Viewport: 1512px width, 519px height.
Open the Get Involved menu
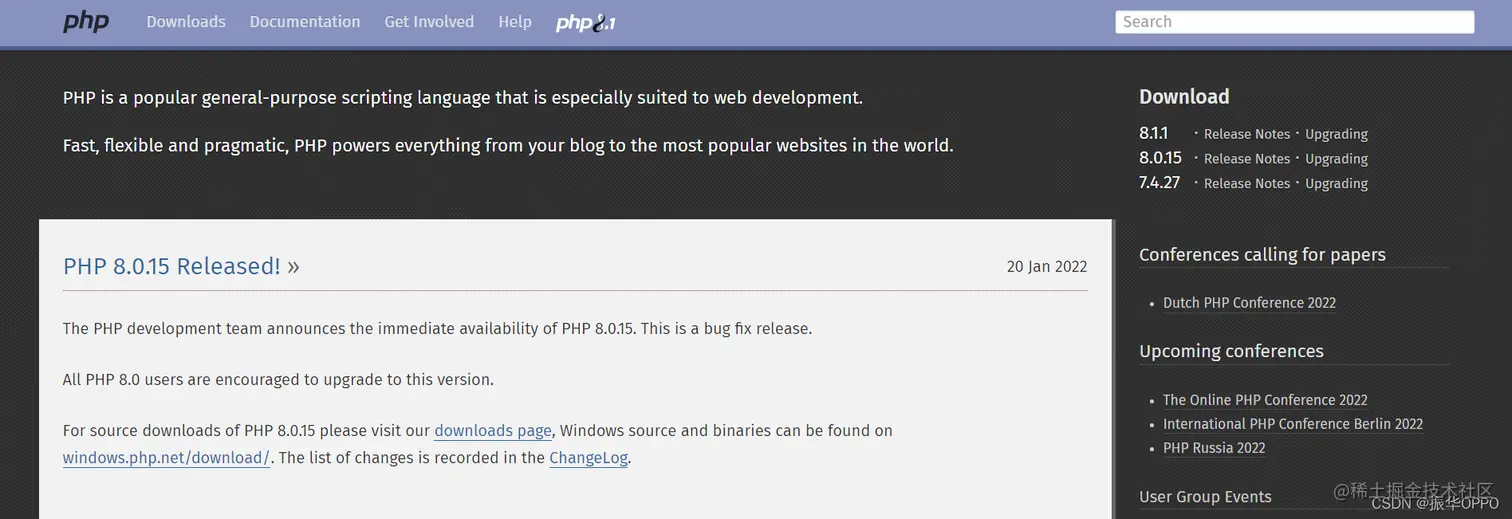click(x=429, y=21)
